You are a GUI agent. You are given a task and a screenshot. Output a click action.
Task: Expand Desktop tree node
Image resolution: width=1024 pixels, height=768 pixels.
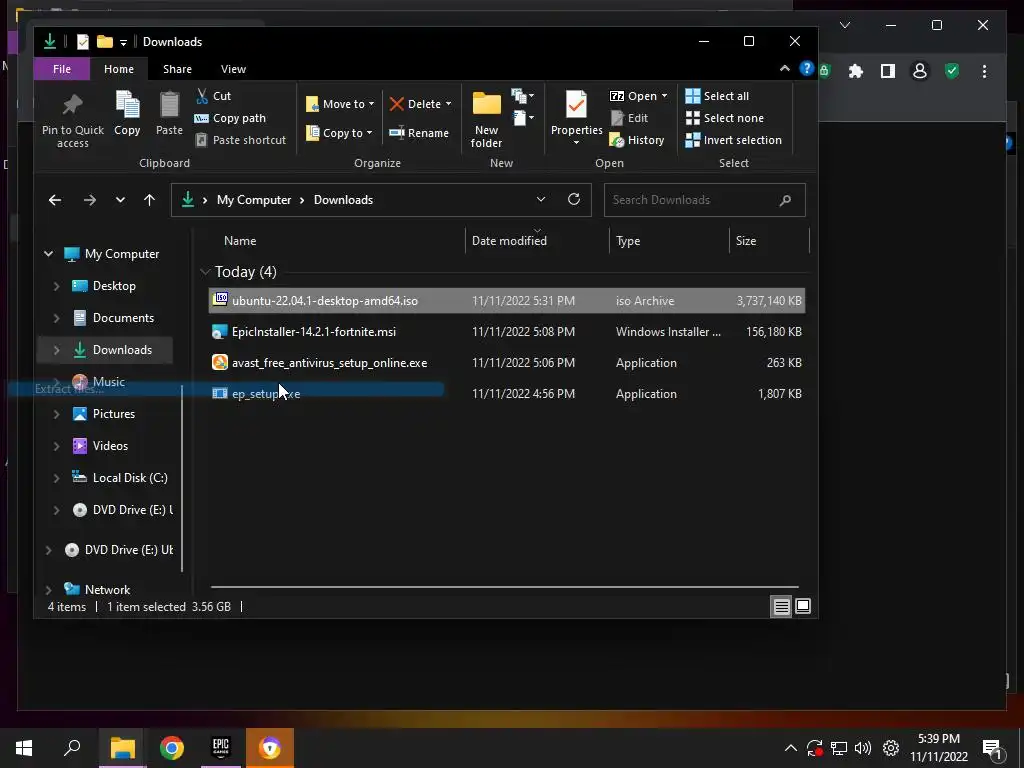(57, 286)
